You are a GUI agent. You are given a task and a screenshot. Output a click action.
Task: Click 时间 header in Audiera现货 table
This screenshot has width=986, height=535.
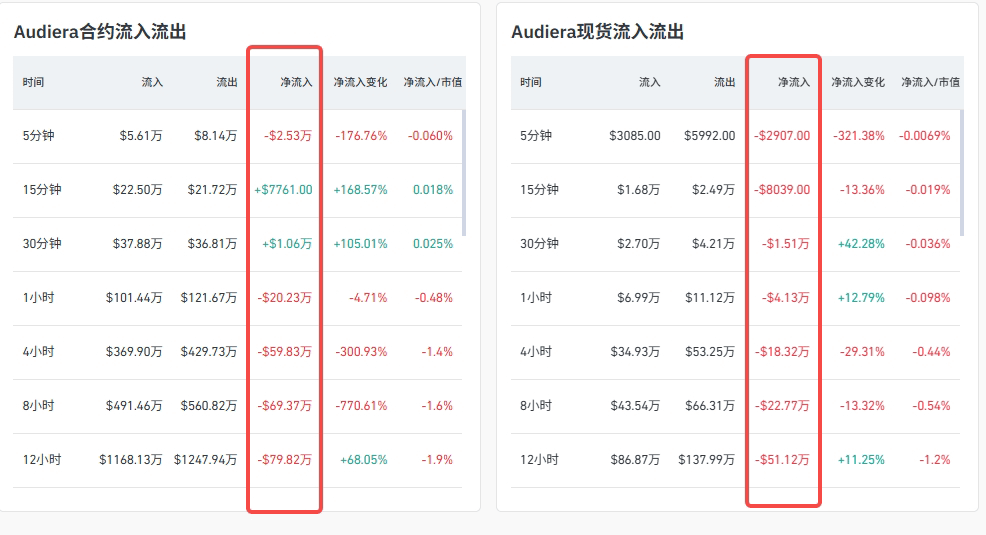click(531, 82)
